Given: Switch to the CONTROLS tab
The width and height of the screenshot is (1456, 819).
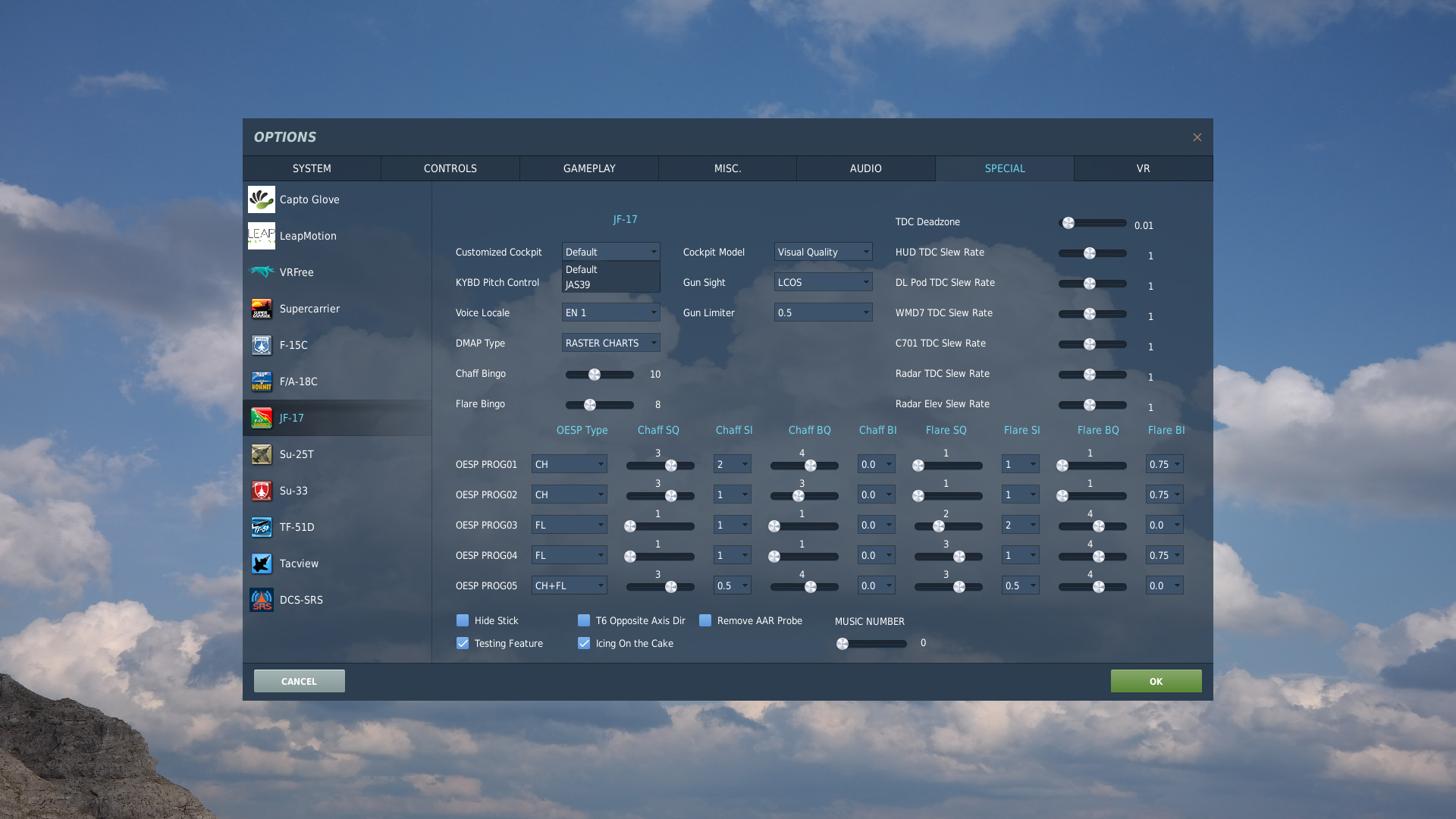Looking at the screenshot, I should click(450, 168).
